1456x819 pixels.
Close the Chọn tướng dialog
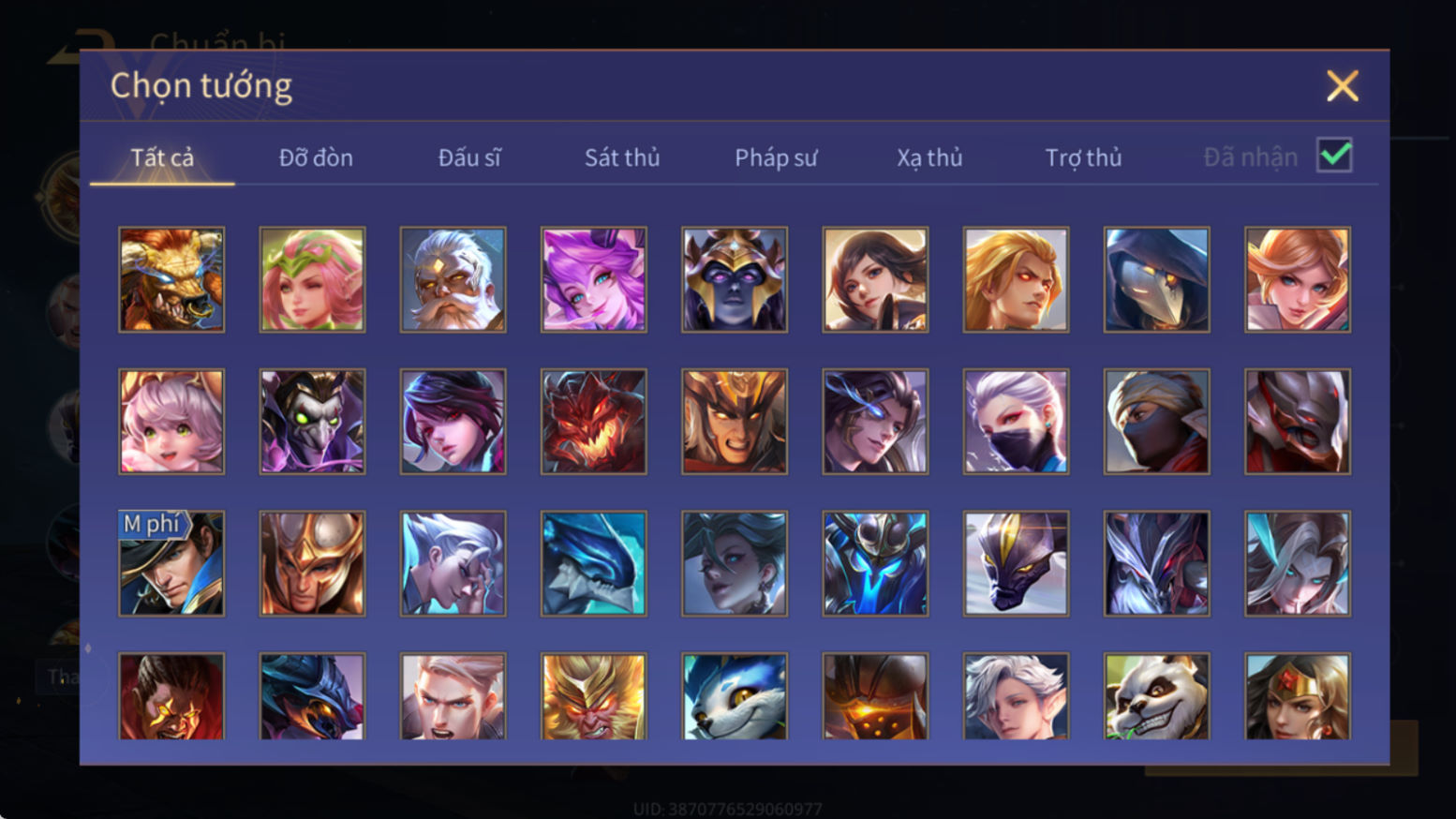tap(1343, 86)
